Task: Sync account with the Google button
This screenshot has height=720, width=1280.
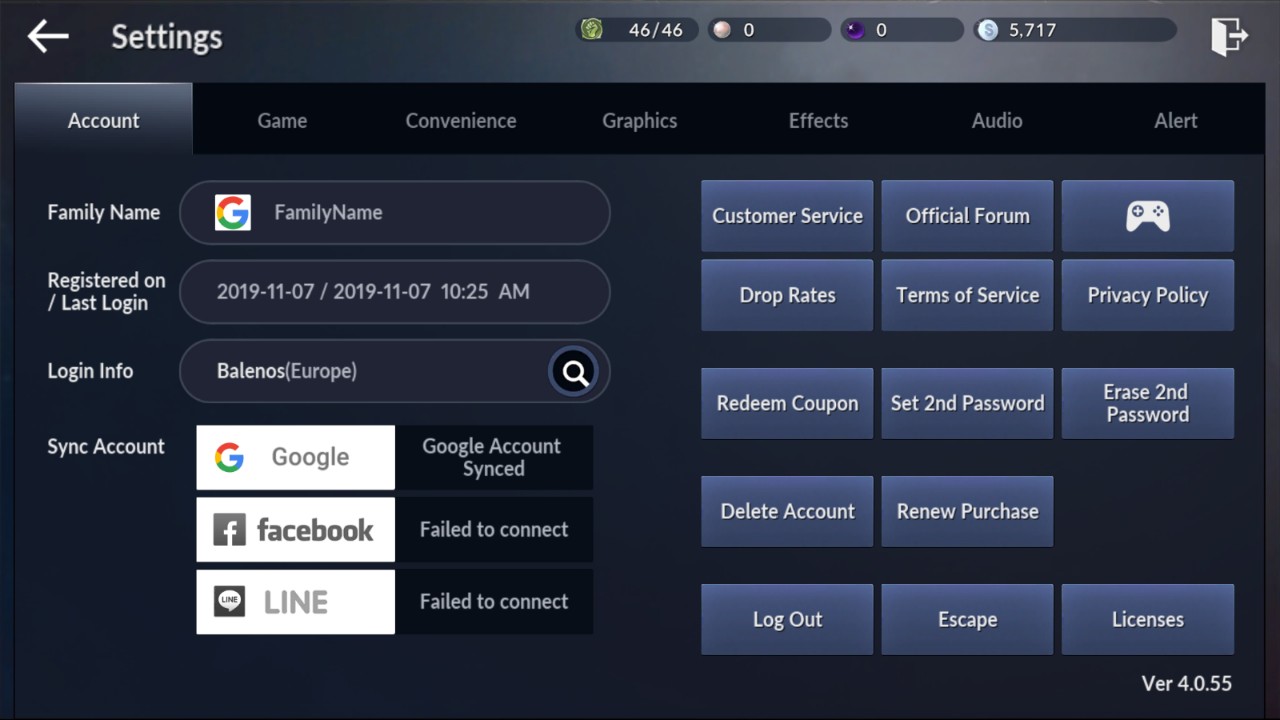Action: point(296,458)
